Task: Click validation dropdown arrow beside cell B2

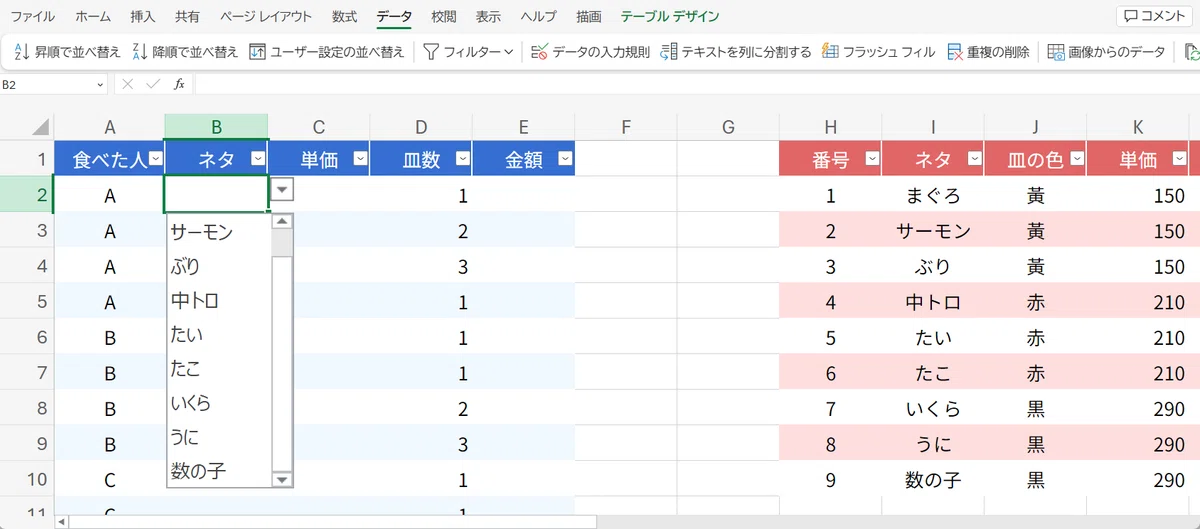Action: pos(282,191)
